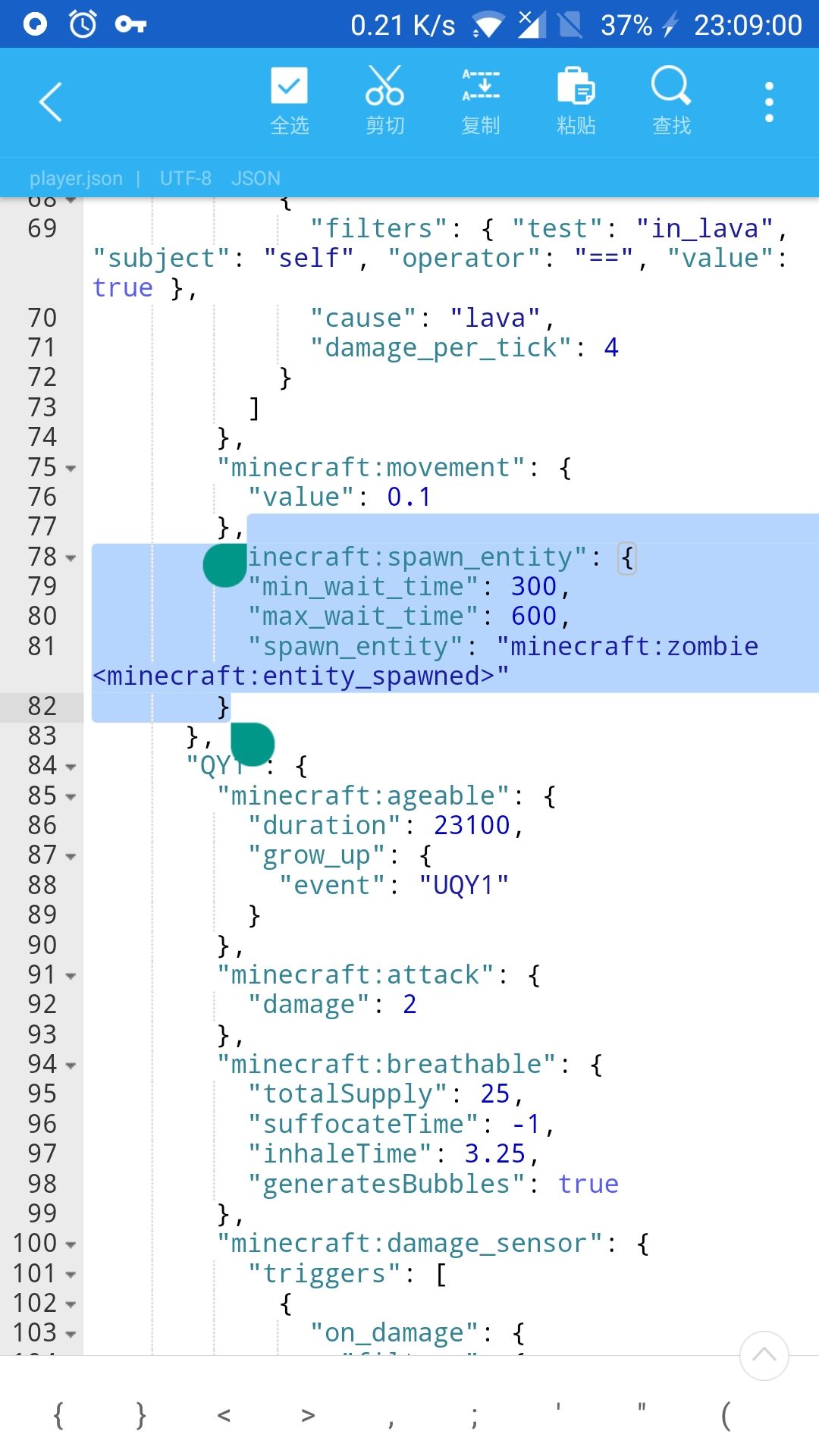The width and height of the screenshot is (819, 1456).
Task: Collapse the fold arrow at line 84
Action: click(x=71, y=767)
